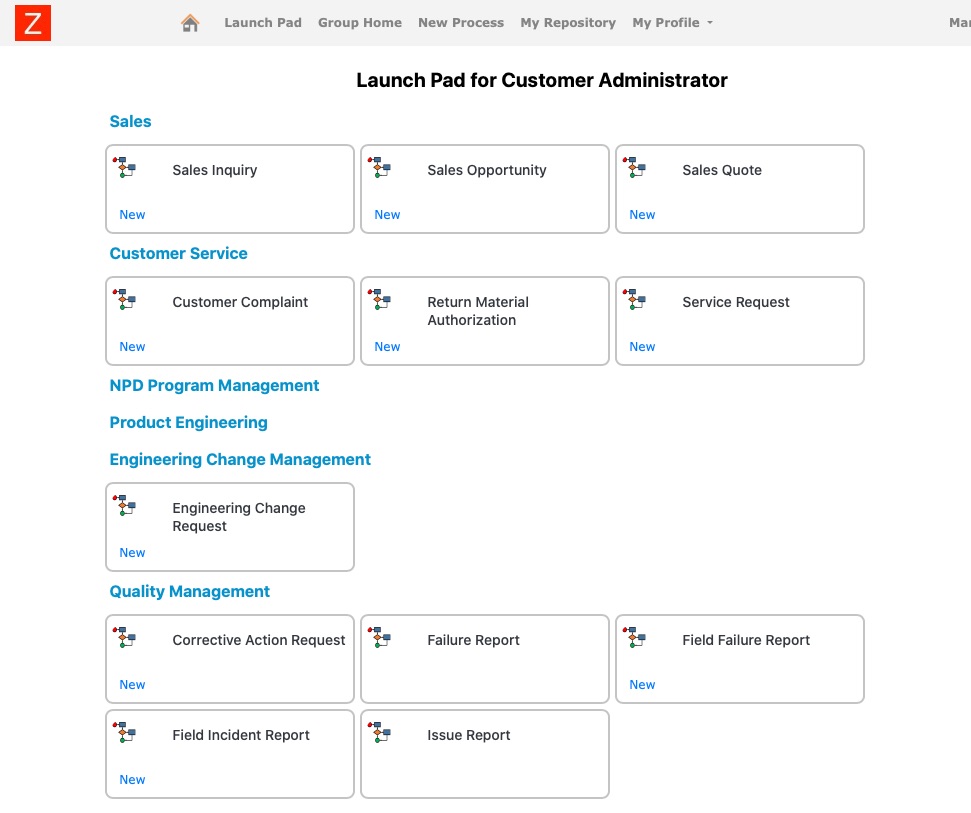Click the red Z logo icon

(x=33, y=23)
